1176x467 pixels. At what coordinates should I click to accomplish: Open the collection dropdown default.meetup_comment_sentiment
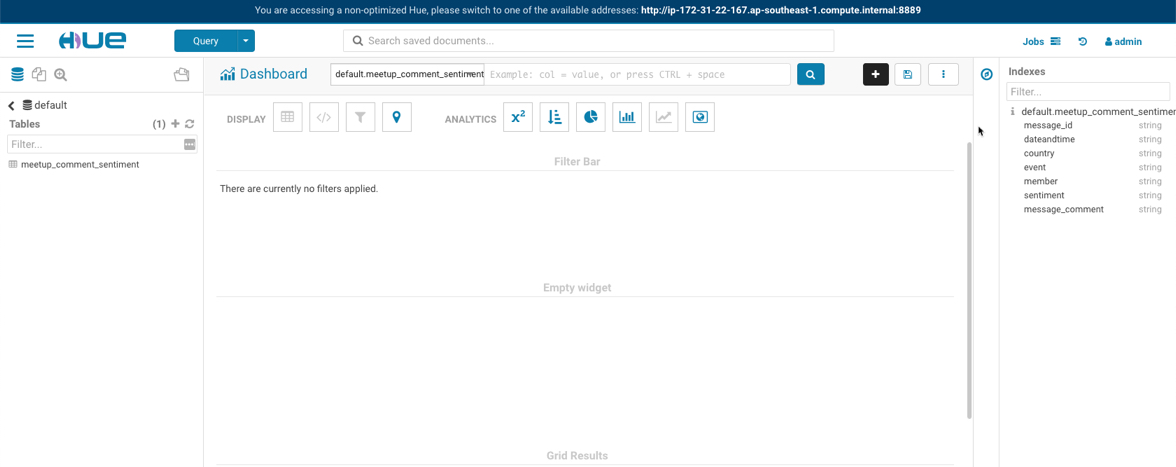407,74
